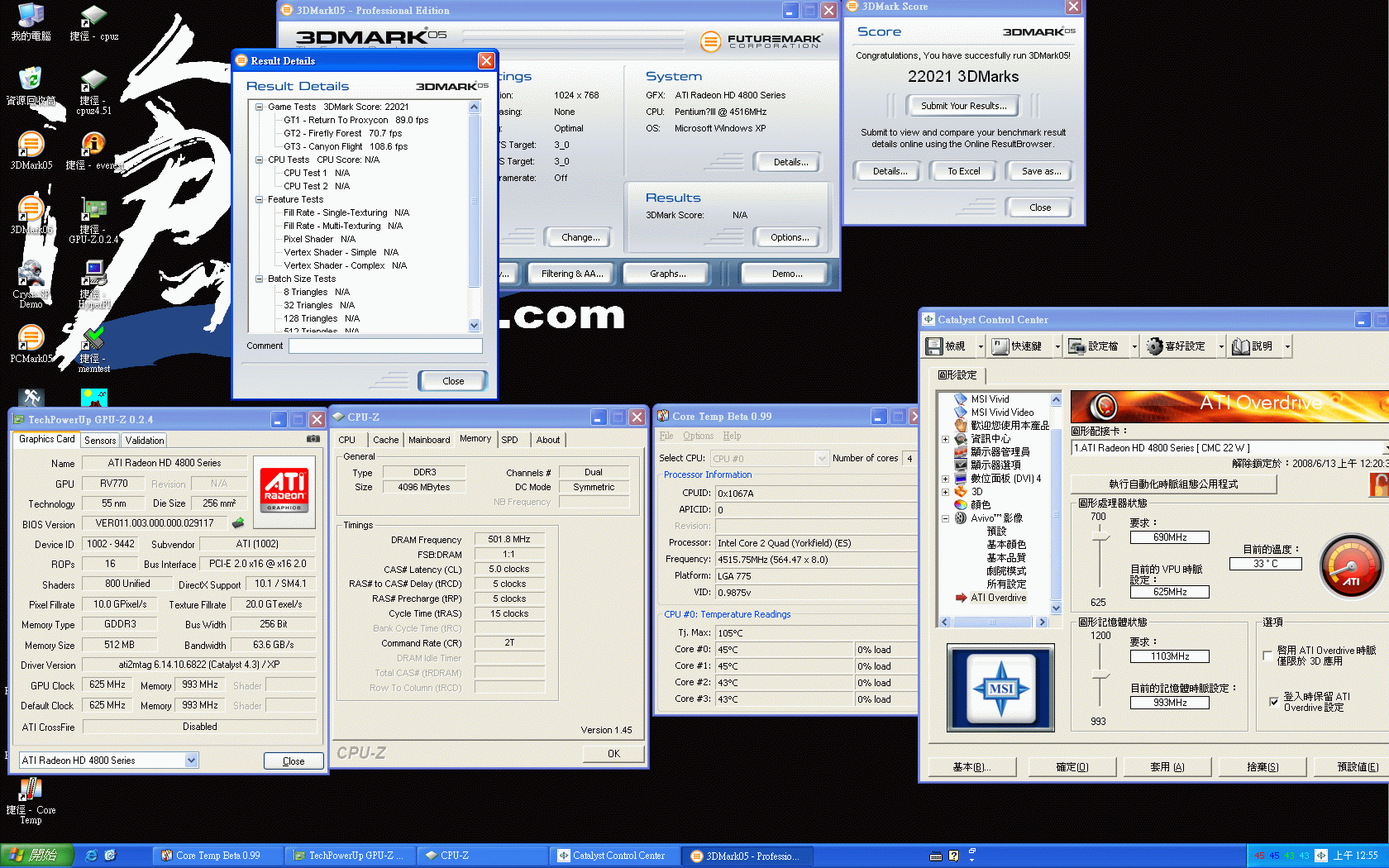Viewport: 1389px width, 868px height.
Task: Click the Comment input field
Action: point(385,346)
